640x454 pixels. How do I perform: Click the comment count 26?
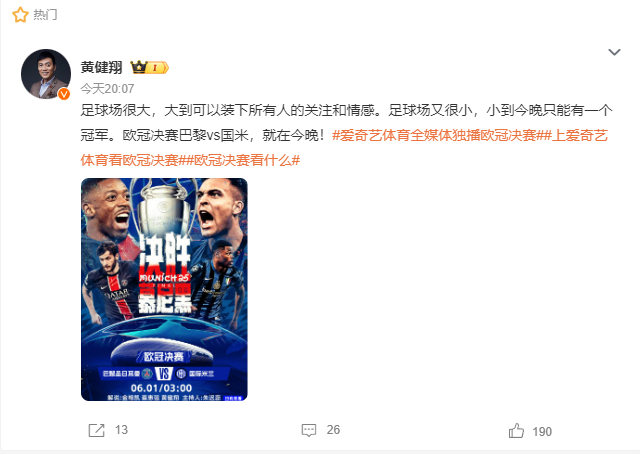tap(333, 430)
